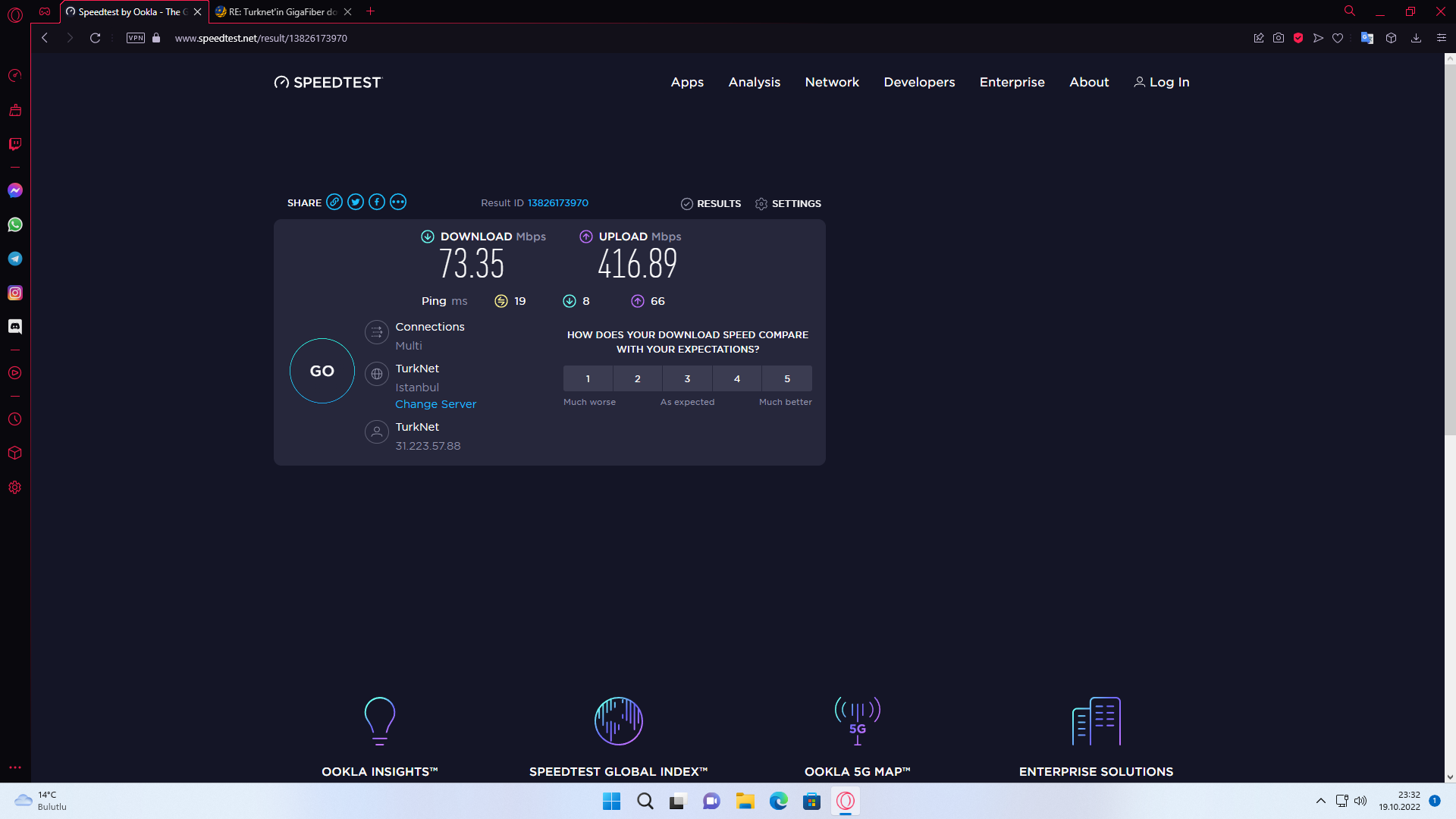Viewport: 1456px width, 819px height.
Task: Reload the page
Action: (95, 38)
